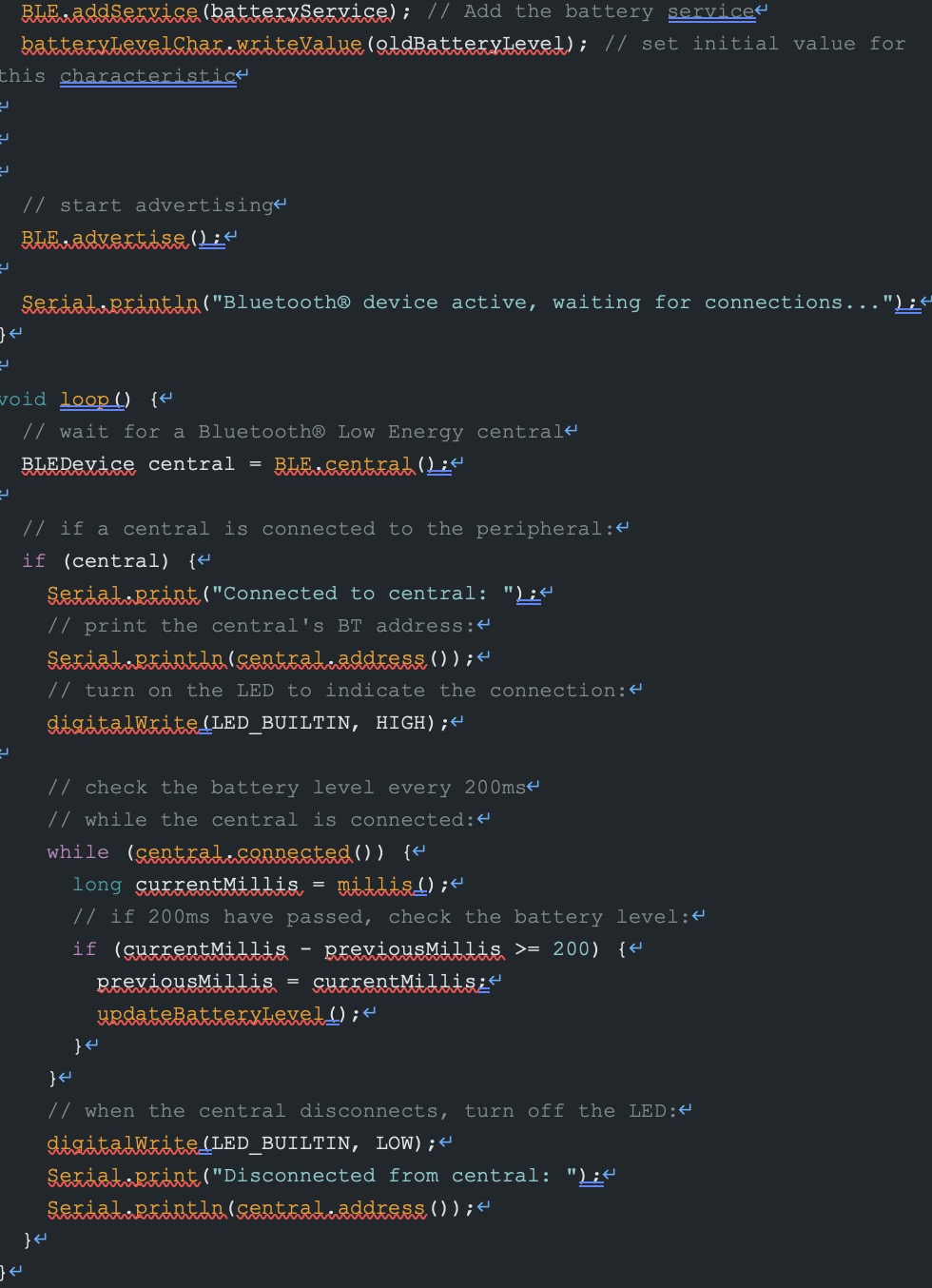932x1288 pixels.
Task: Click '// wait for a Bluetooth® Low Energy central' comment
Action: (x=293, y=432)
